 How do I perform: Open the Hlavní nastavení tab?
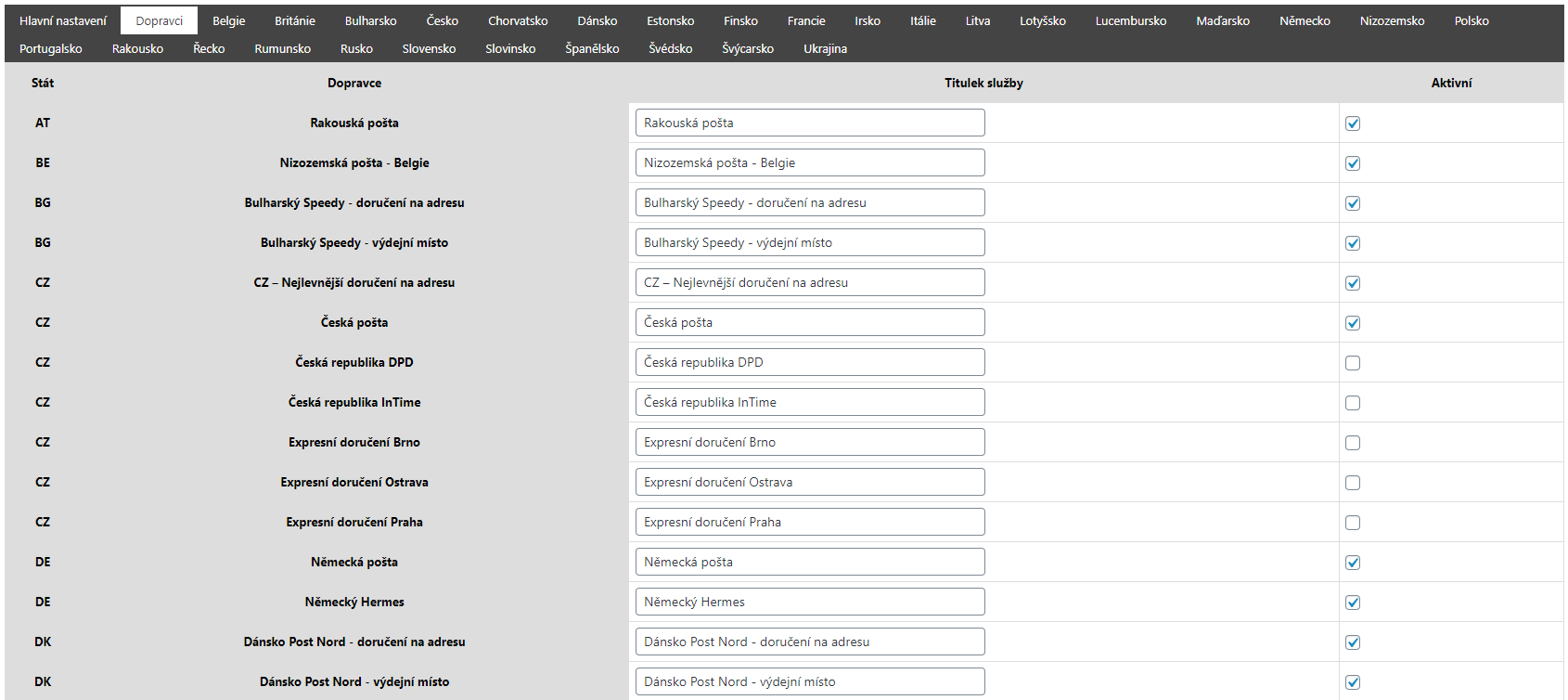63,20
